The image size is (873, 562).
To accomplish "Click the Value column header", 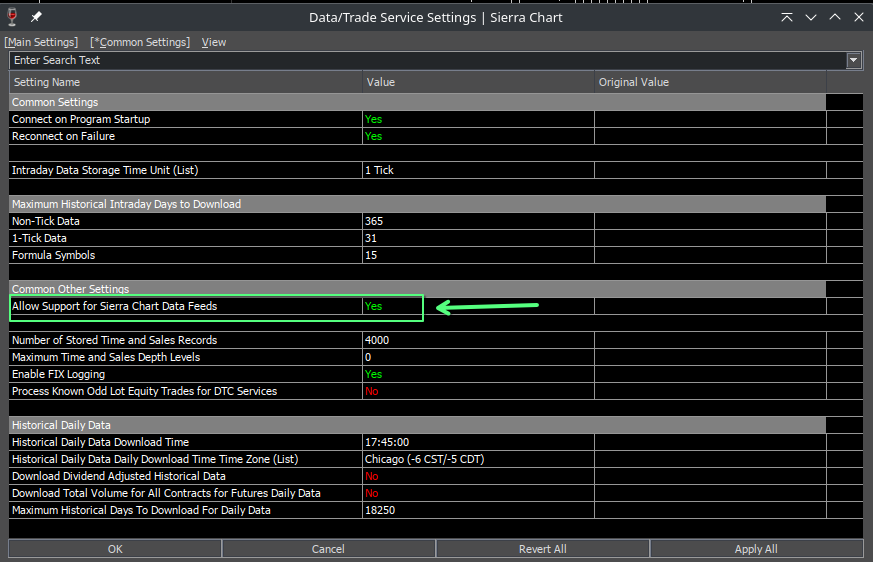I will (x=478, y=82).
